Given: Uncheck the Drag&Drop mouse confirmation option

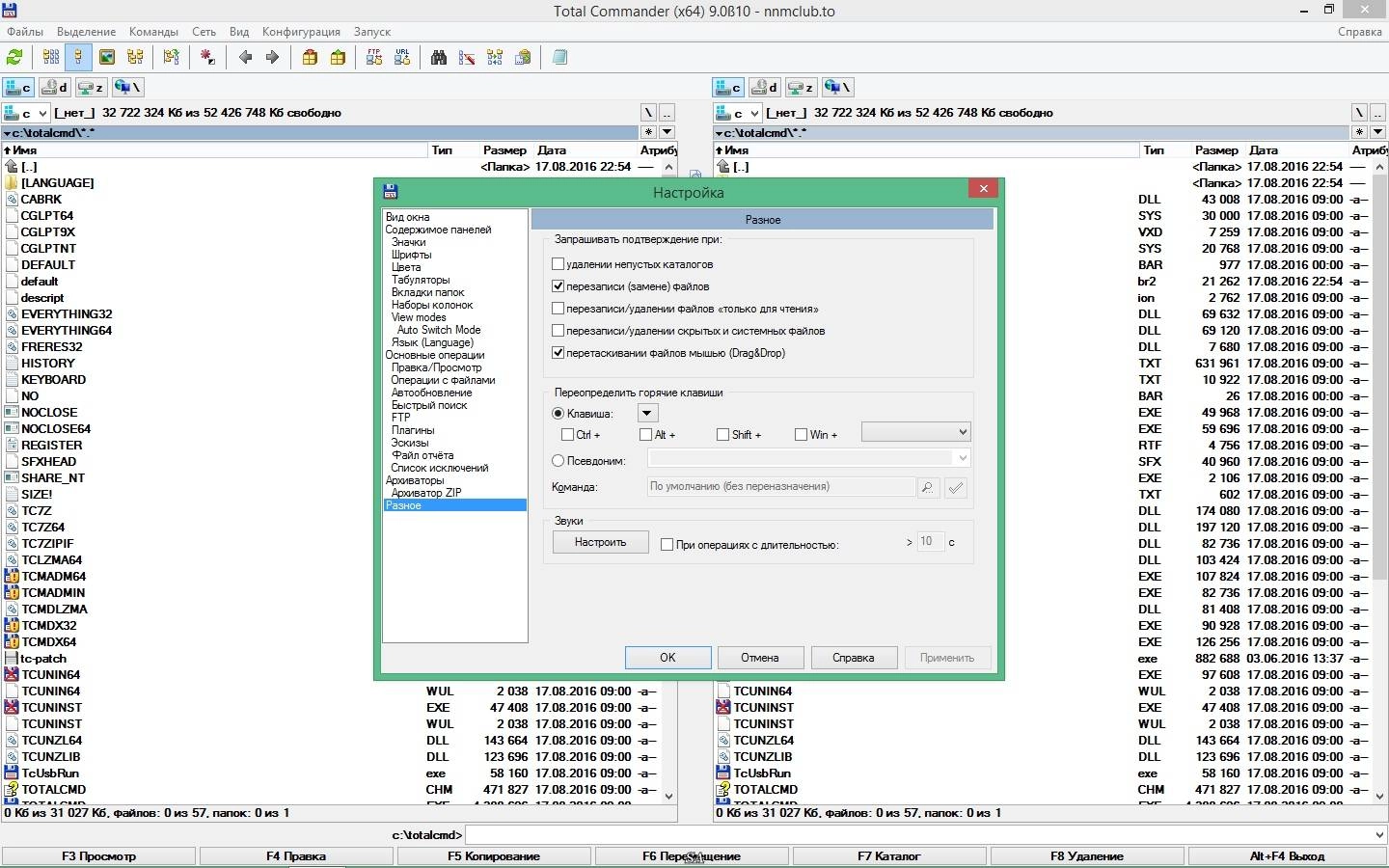Looking at the screenshot, I should pos(558,353).
